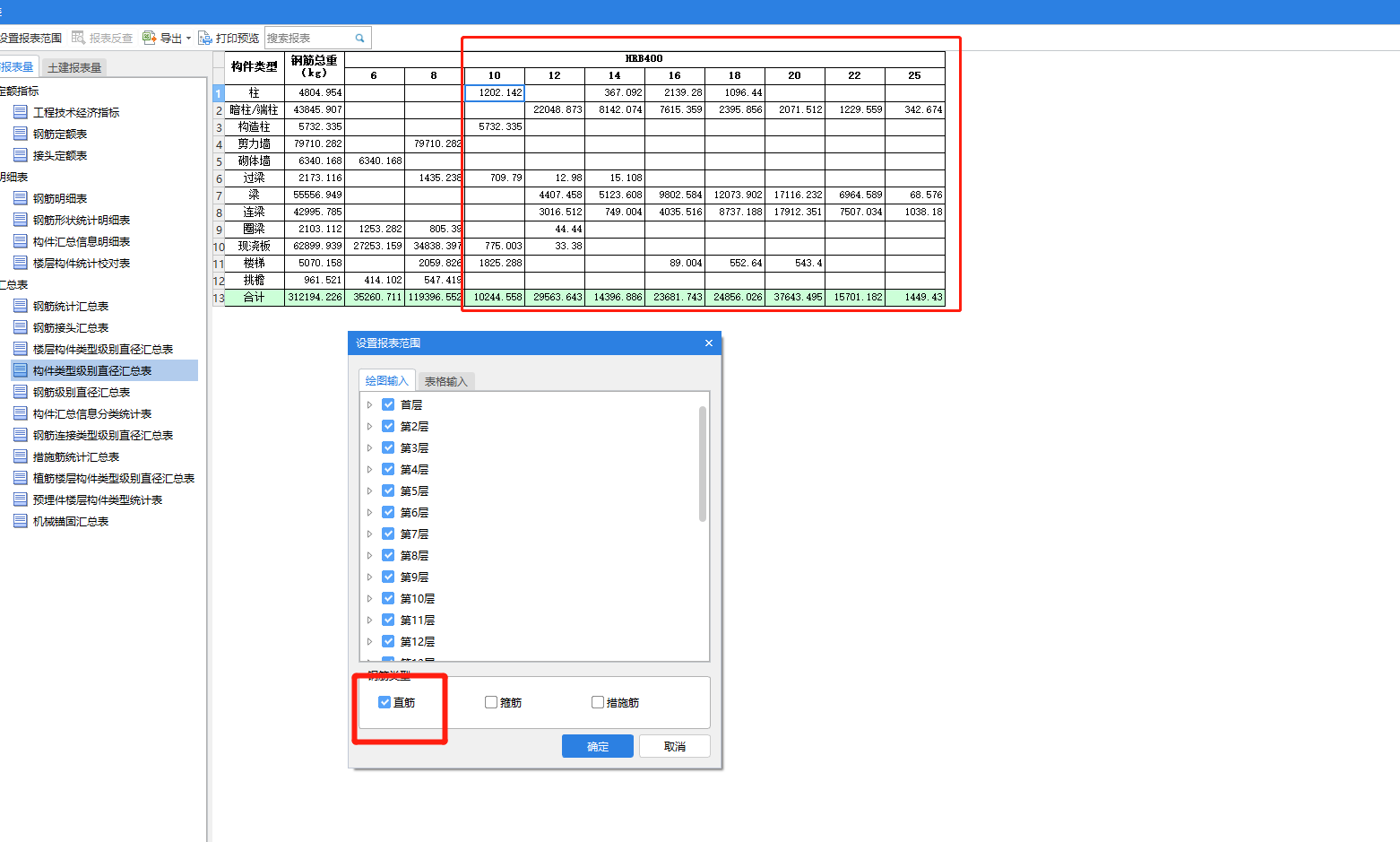This screenshot has height=842, width=1400.
Task: Switch to the 绘图输入 tab
Action: [x=386, y=380]
